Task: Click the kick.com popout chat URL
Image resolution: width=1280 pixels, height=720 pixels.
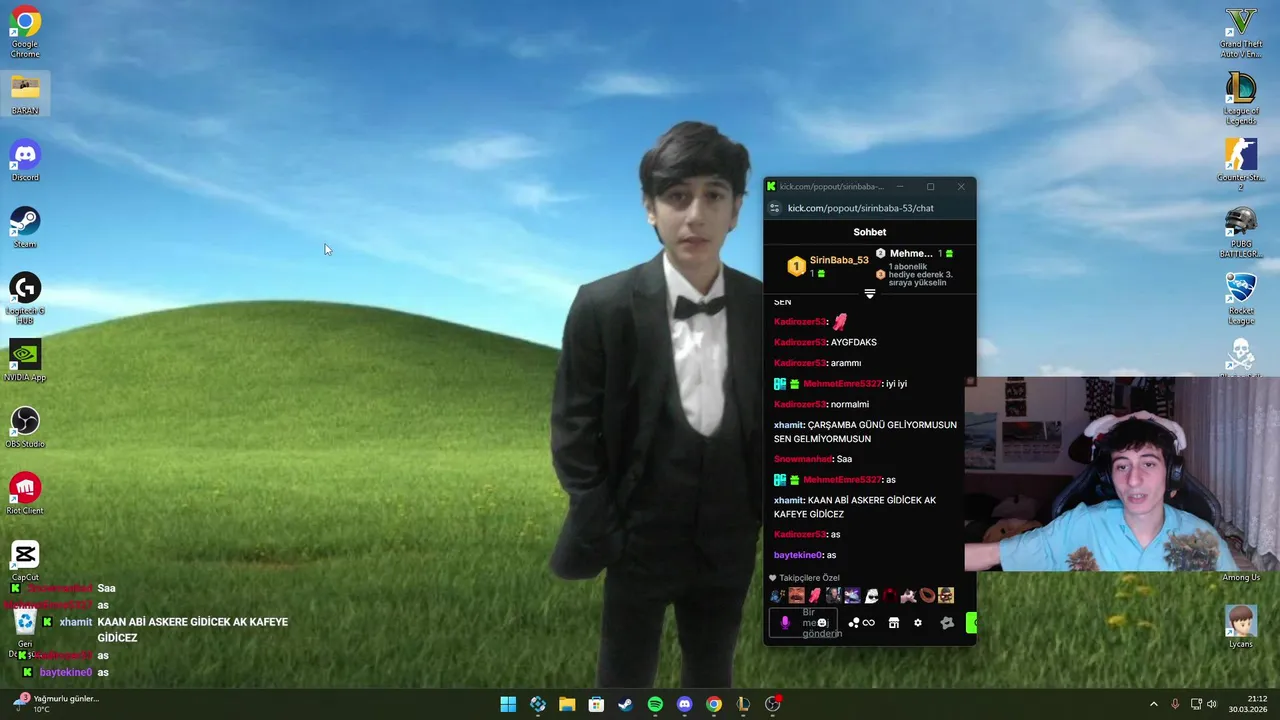Action: click(x=861, y=208)
